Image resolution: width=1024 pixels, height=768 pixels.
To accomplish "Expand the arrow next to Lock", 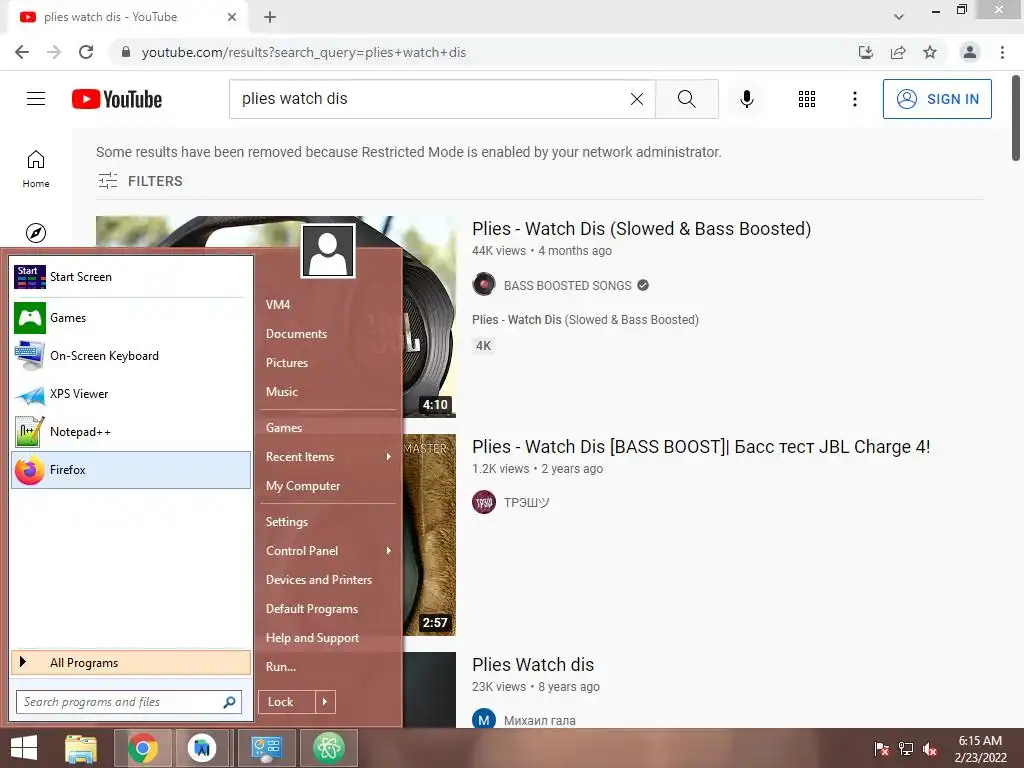I will 326,702.
